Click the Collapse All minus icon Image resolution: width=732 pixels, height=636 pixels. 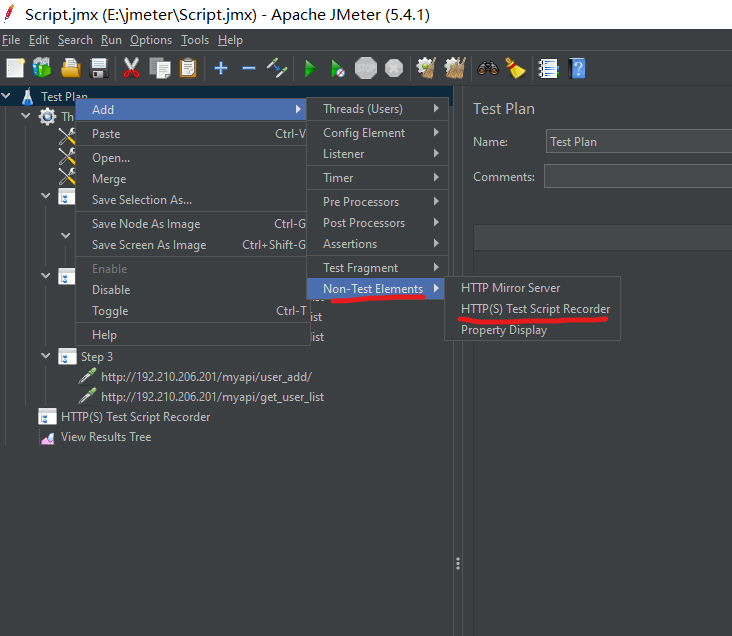pyautogui.click(x=249, y=69)
